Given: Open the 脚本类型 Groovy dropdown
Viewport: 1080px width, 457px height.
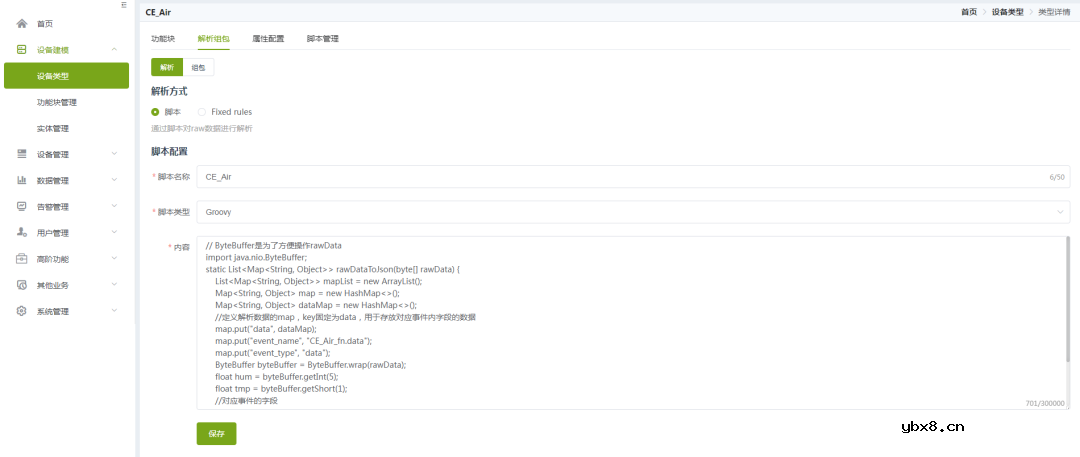Looking at the screenshot, I should click(x=632, y=212).
